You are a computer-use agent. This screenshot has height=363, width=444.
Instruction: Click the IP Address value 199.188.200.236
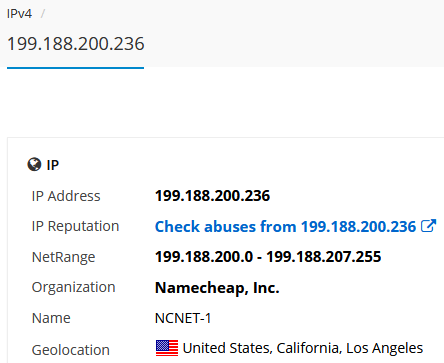tap(212, 196)
